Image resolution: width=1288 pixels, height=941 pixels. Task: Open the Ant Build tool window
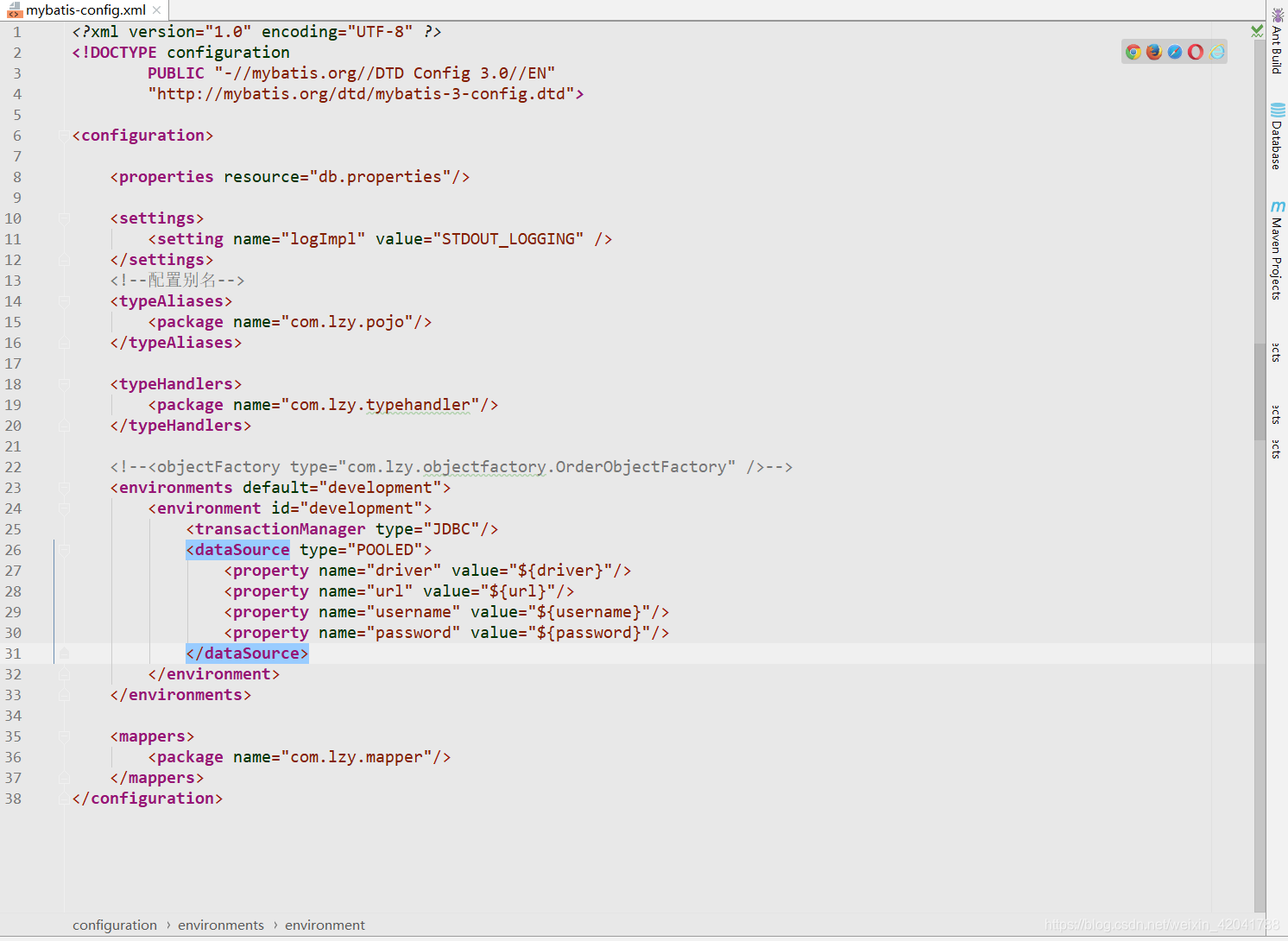coord(1278,41)
